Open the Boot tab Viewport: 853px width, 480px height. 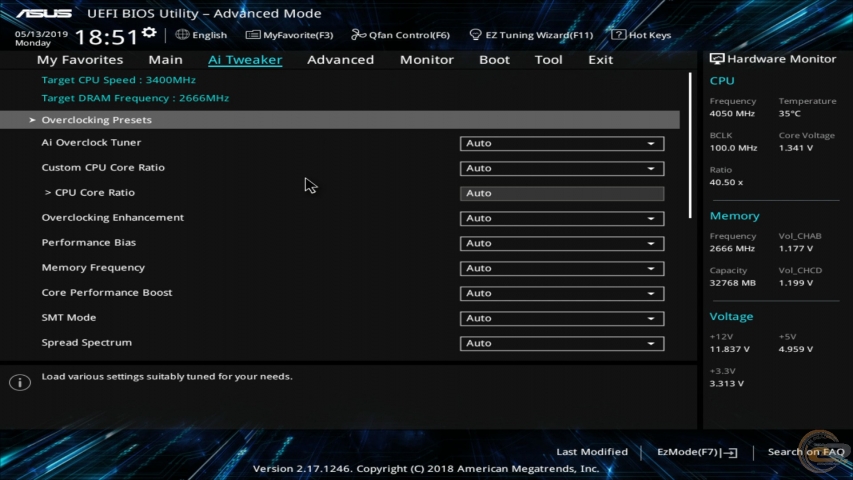pos(494,60)
